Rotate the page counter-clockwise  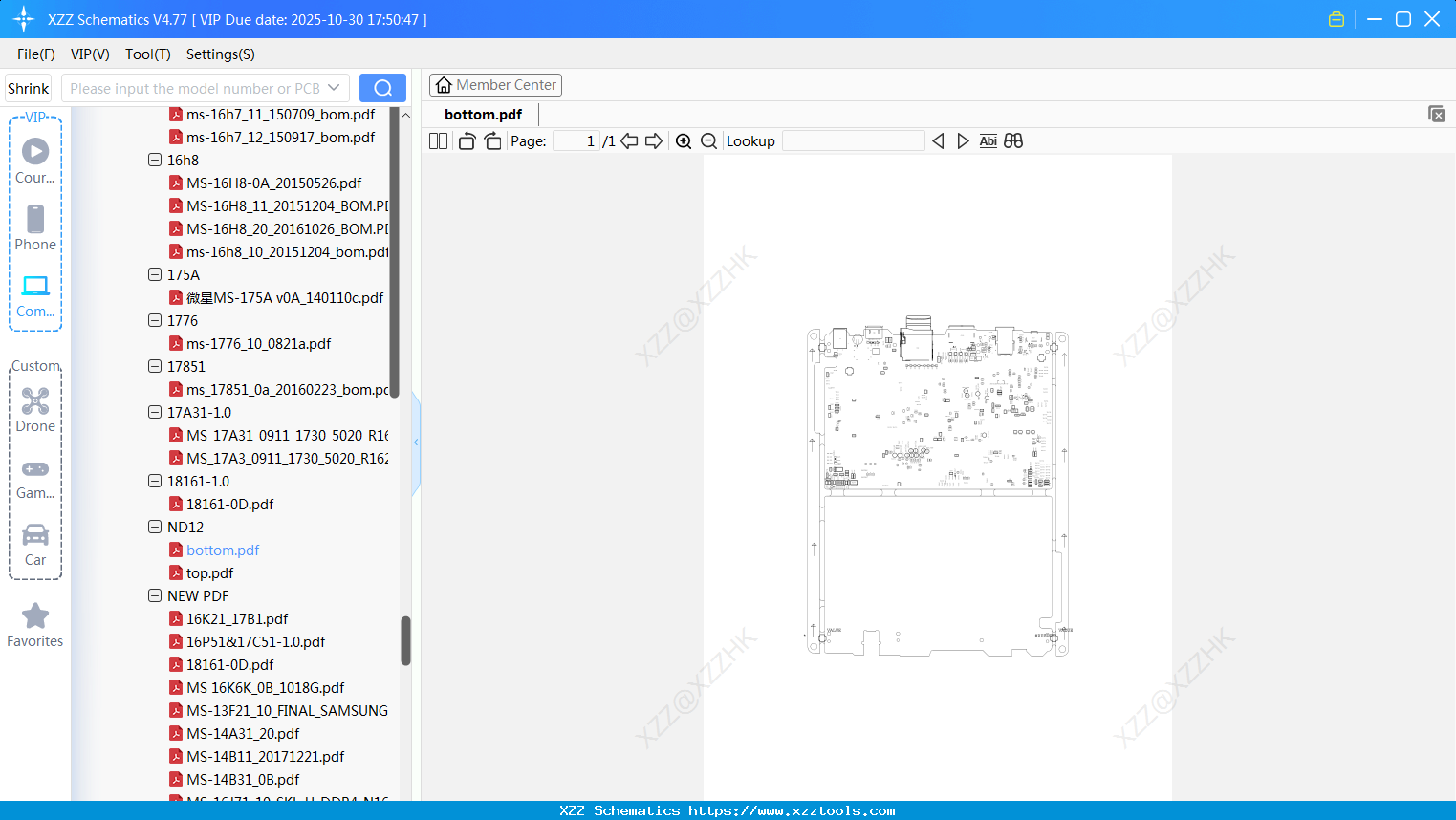point(467,141)
